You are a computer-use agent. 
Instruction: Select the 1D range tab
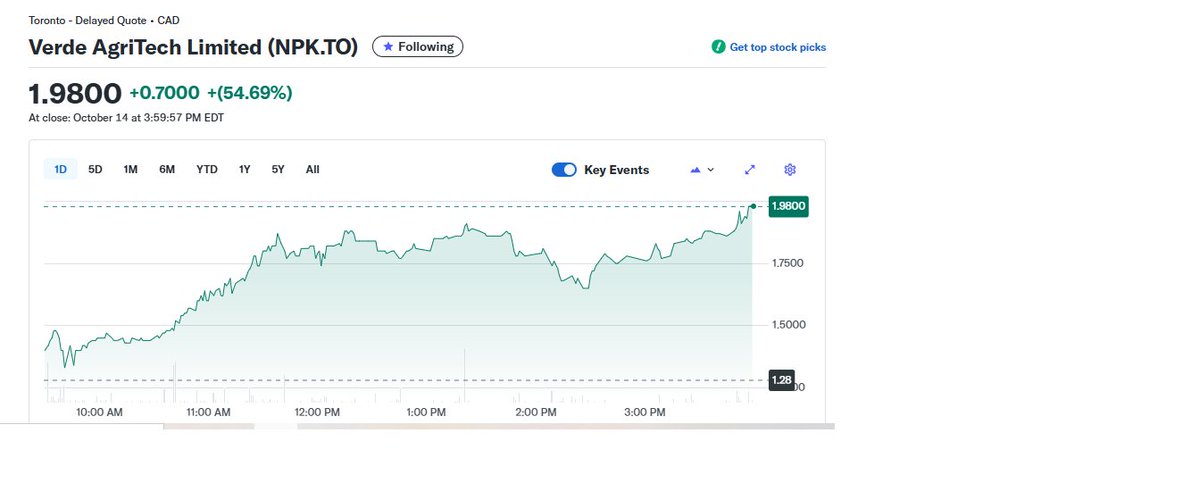60,170
